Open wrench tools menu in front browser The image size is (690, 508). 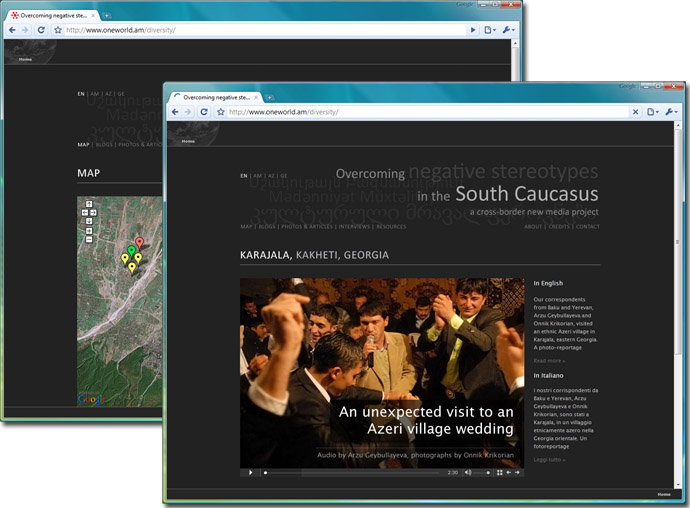pos(671,112)
